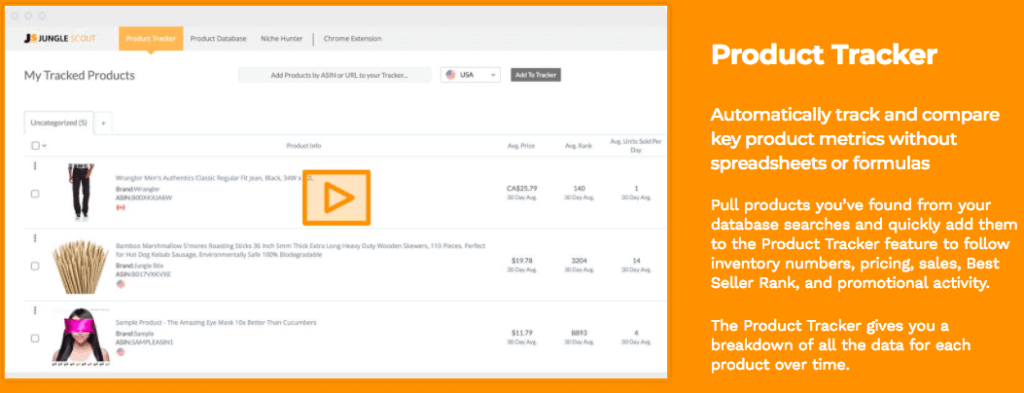Toggle the select-all checkbox in header
The width and height of the screenshot is (1024, 393).
click(35, 146)
